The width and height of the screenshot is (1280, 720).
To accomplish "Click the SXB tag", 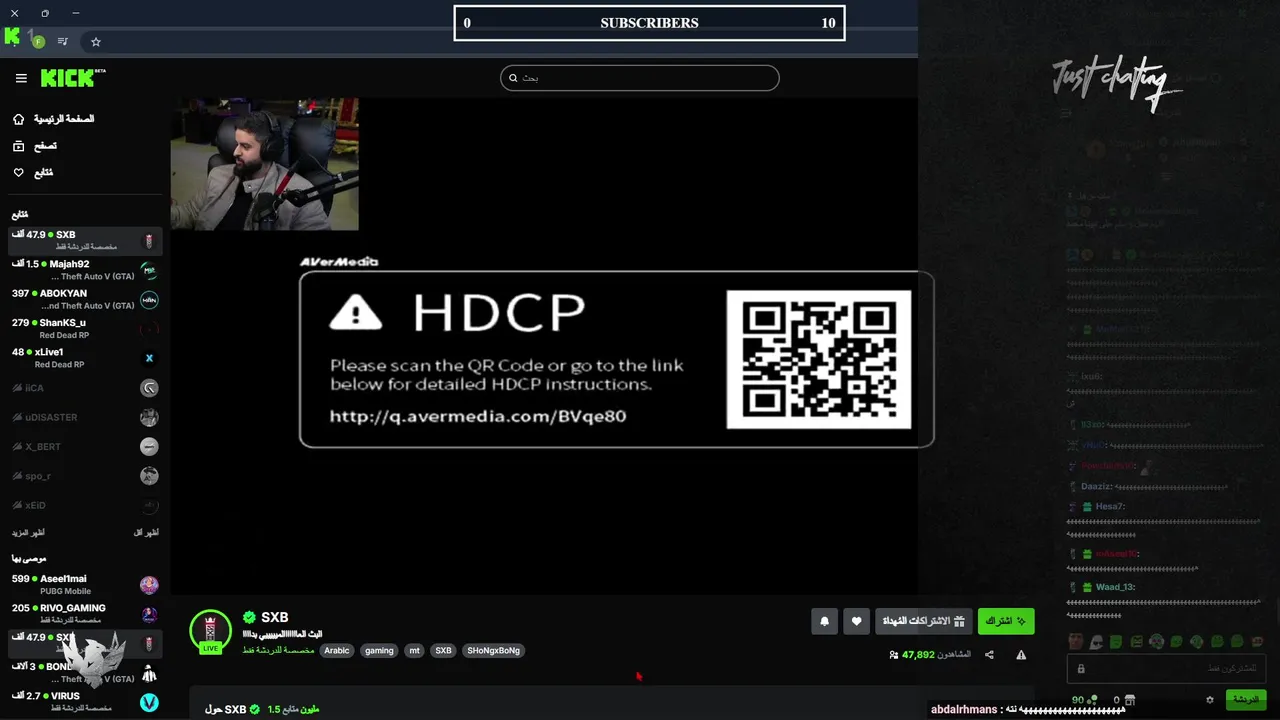I will pyautogui.click(x=444, y=650).
